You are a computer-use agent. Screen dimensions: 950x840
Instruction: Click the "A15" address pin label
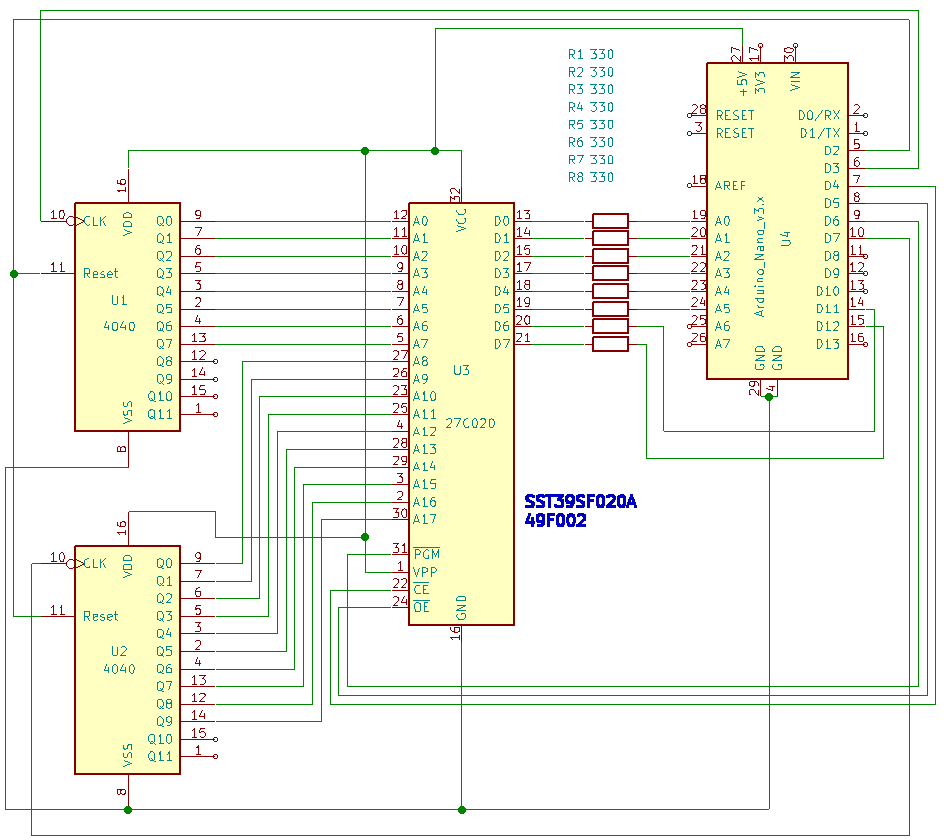click(x=425, y=485)
